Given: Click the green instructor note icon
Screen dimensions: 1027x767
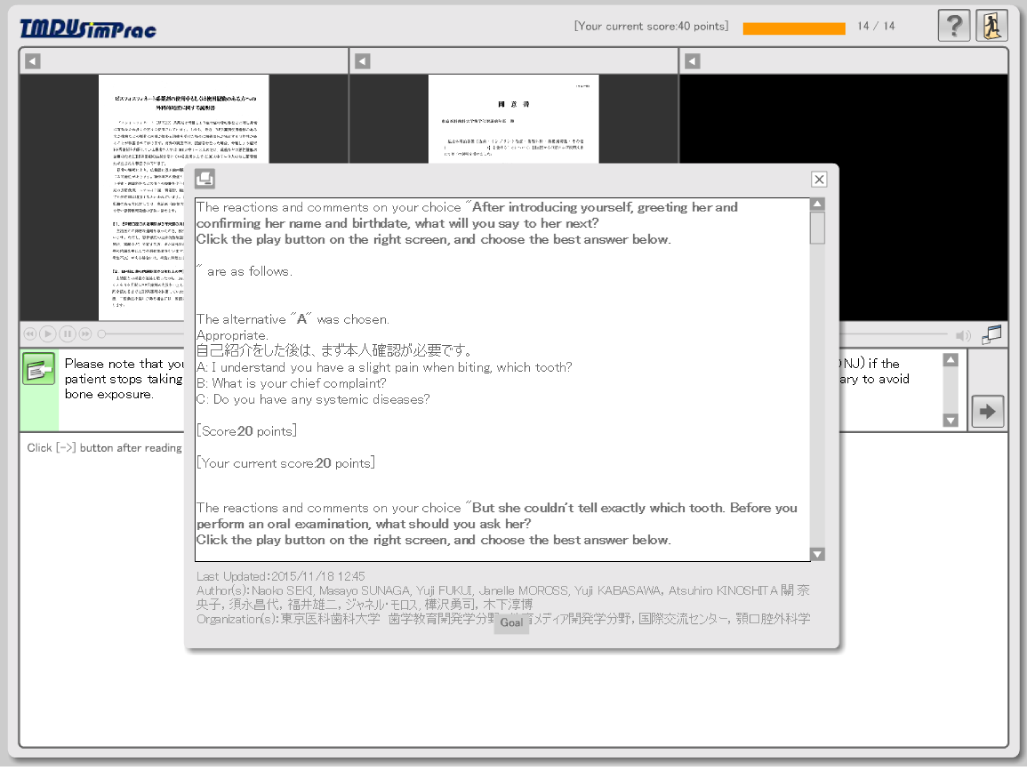Looking at the screenshot, I should coord(39,369).
